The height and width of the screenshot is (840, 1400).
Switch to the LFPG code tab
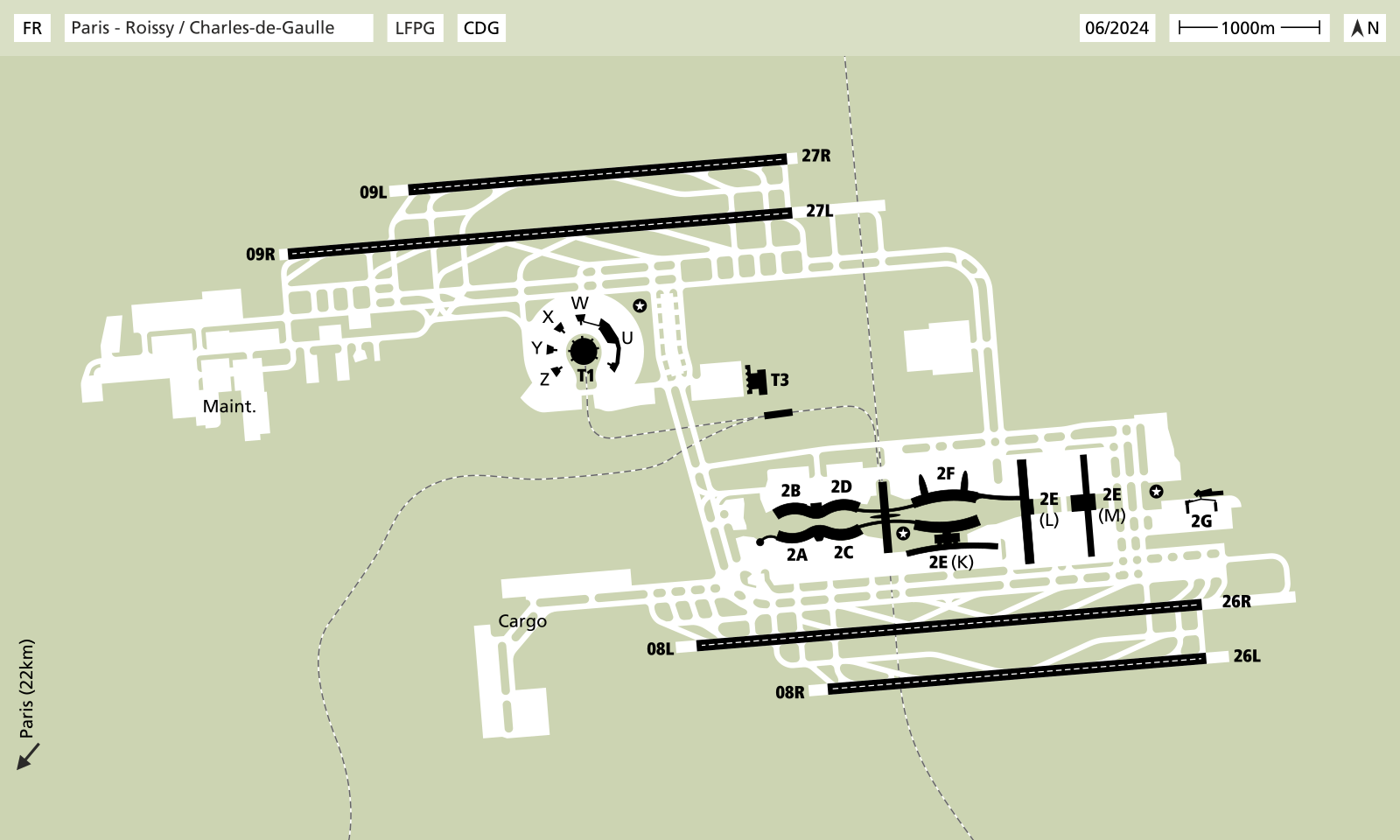(x=415, y=28)
